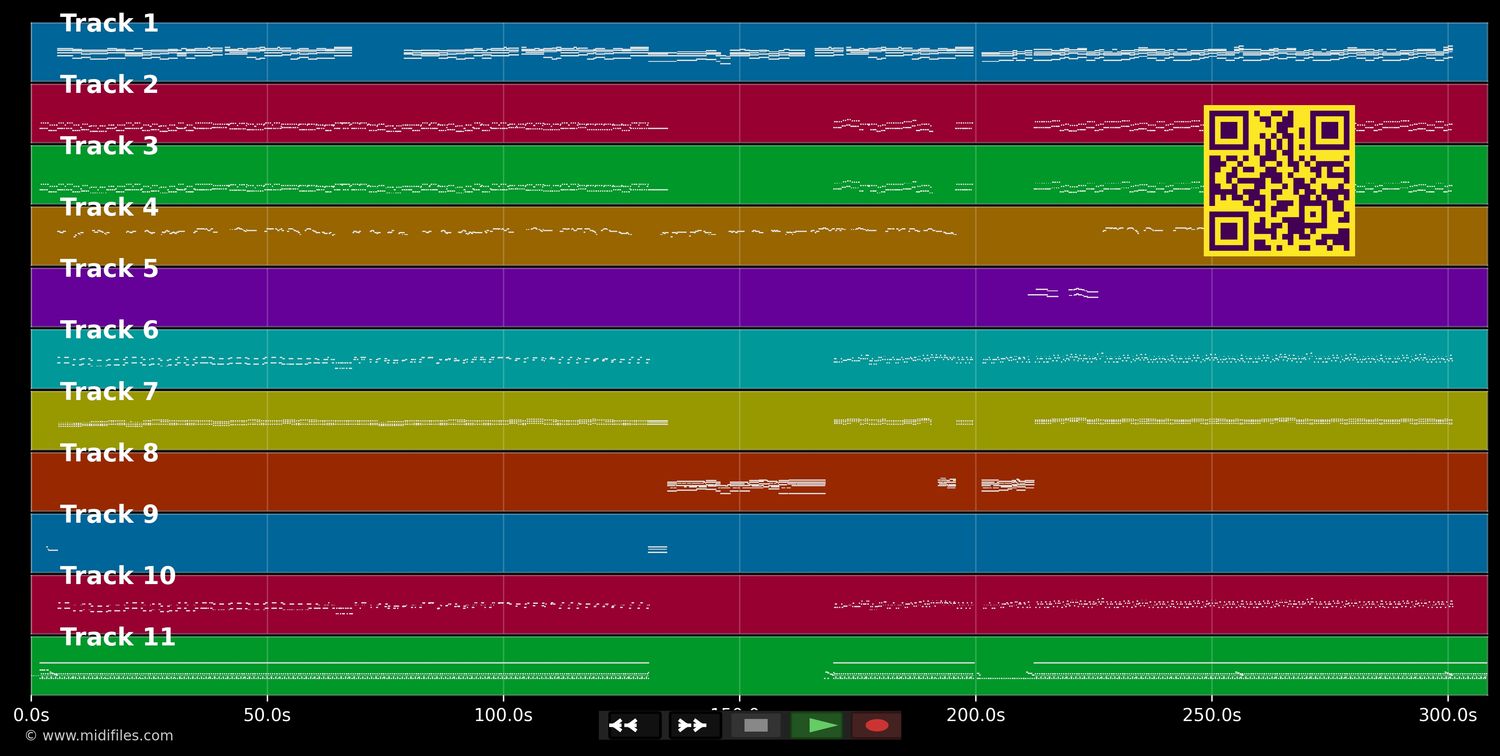
Task: Click the red Record button
Action: [876, 726]
